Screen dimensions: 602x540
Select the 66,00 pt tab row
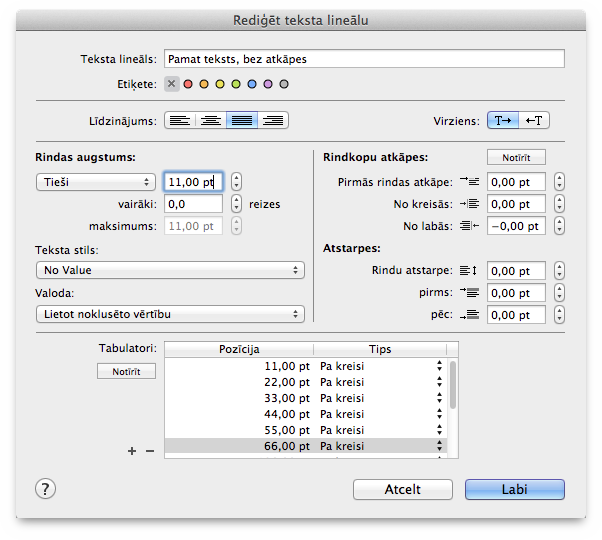[x=306, y=446]
